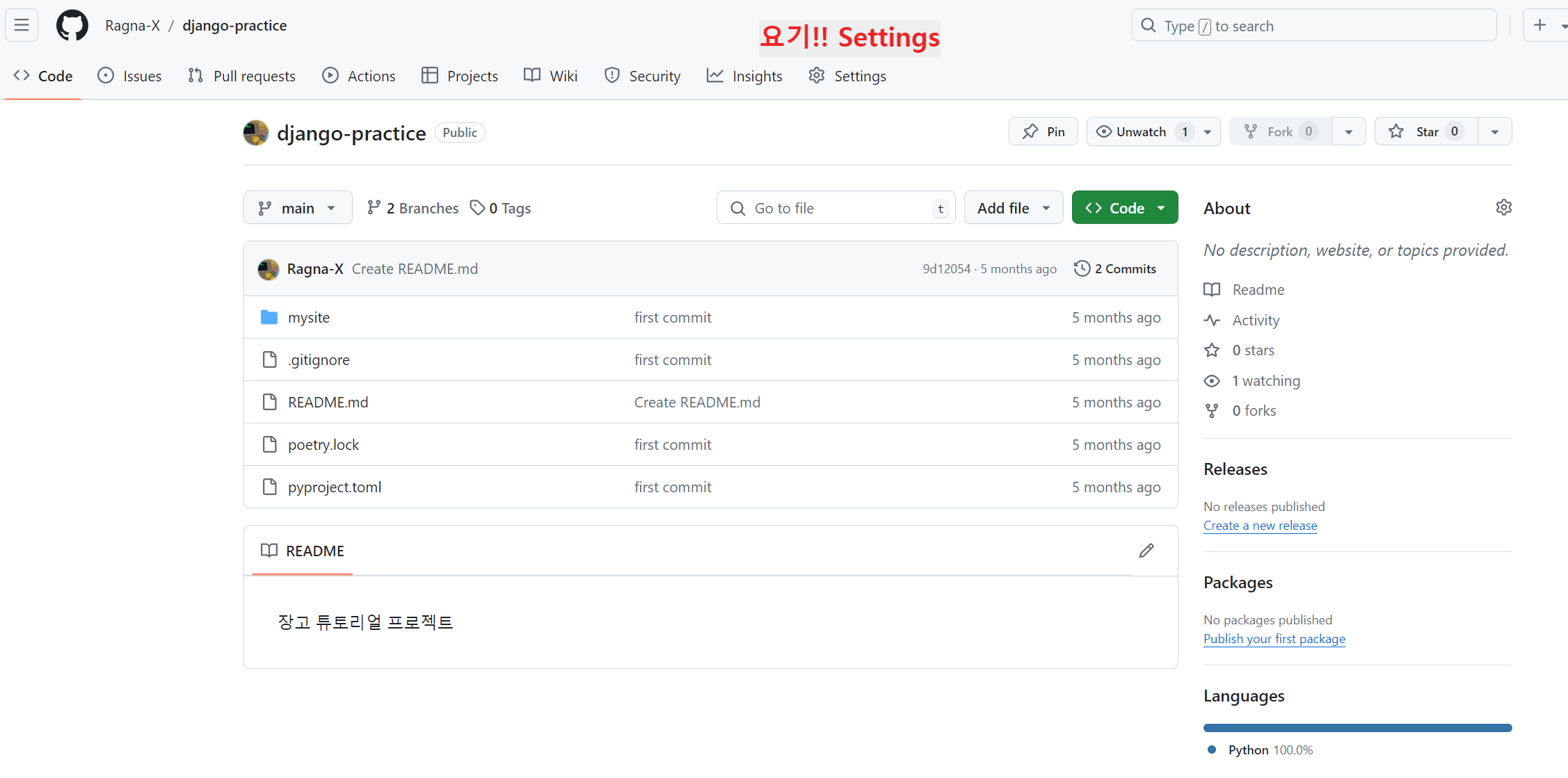
Task: Open the Add file dropdown
Action: [1013, 208]
